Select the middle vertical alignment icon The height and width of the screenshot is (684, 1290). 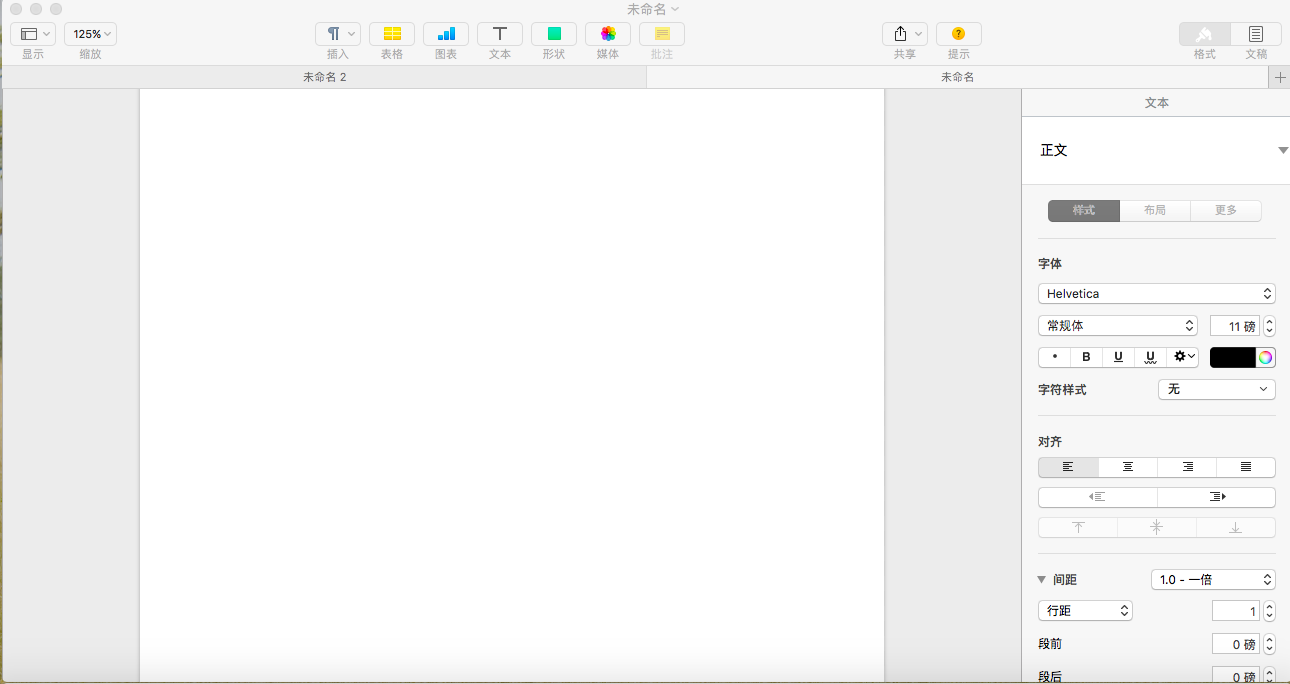(x=1157, y=527)
